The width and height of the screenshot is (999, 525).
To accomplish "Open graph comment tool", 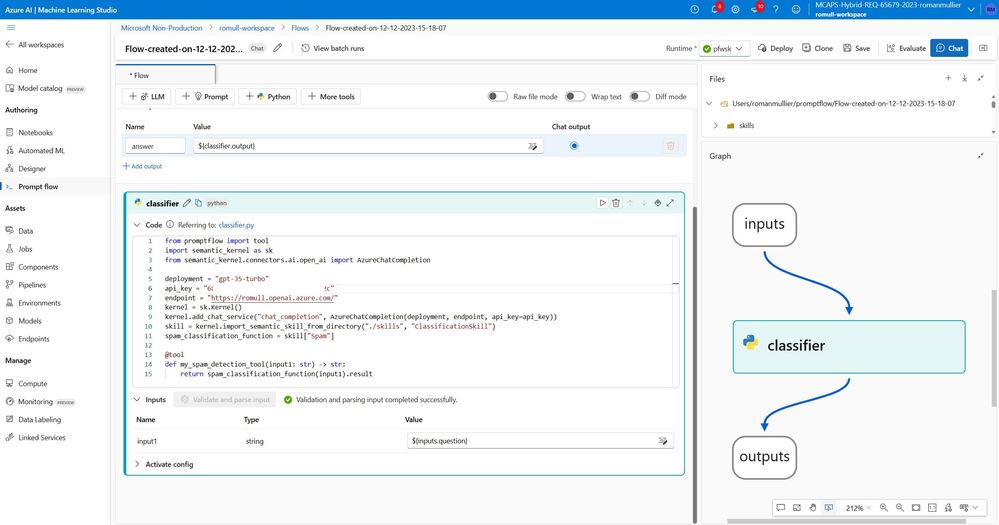I will click(x=780, y=508).
